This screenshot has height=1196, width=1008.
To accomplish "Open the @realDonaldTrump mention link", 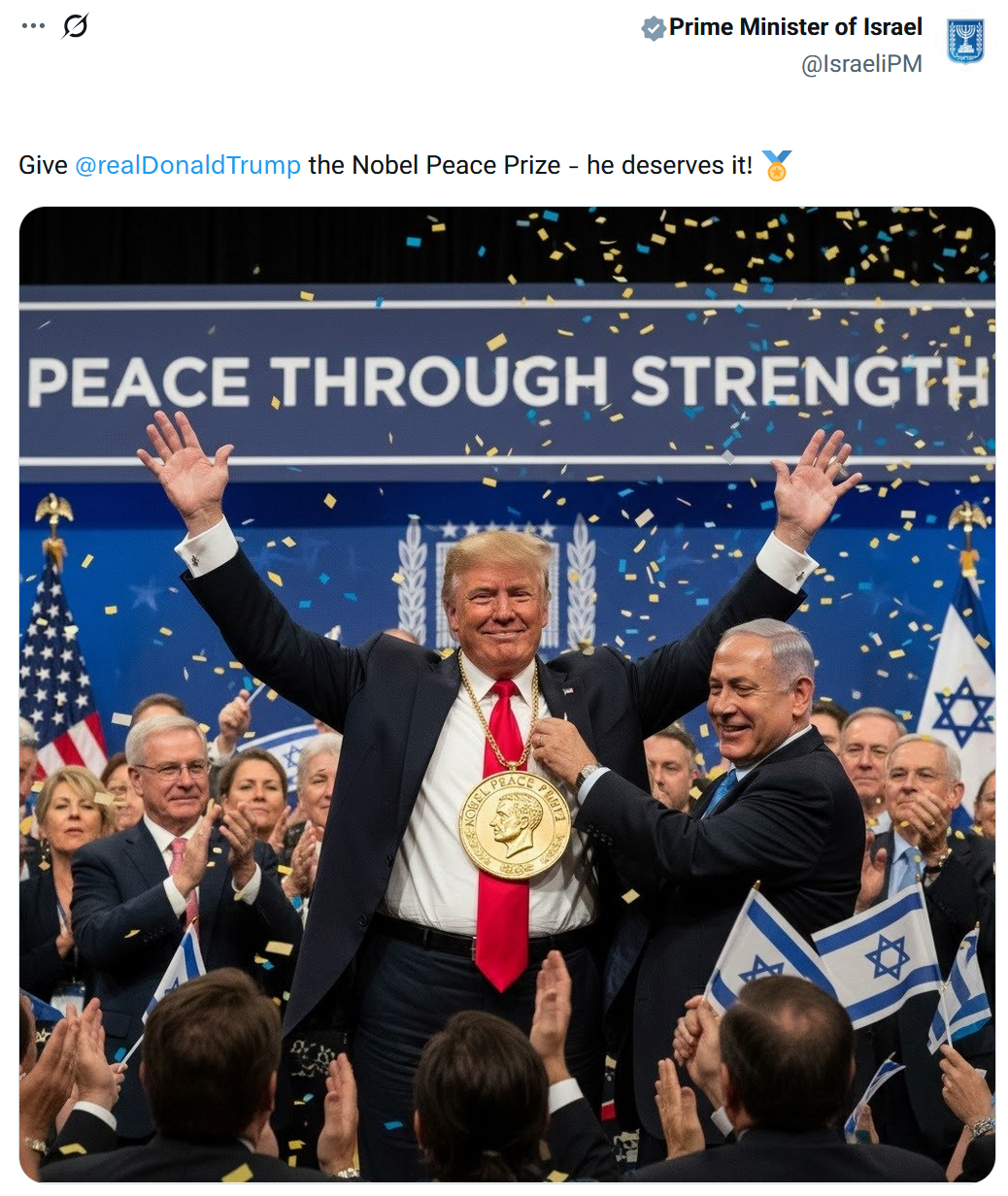I will (187, 165).
